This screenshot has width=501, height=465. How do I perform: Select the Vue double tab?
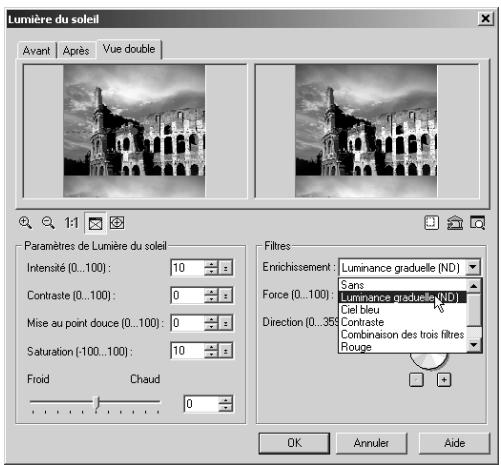tap(129, 49)
